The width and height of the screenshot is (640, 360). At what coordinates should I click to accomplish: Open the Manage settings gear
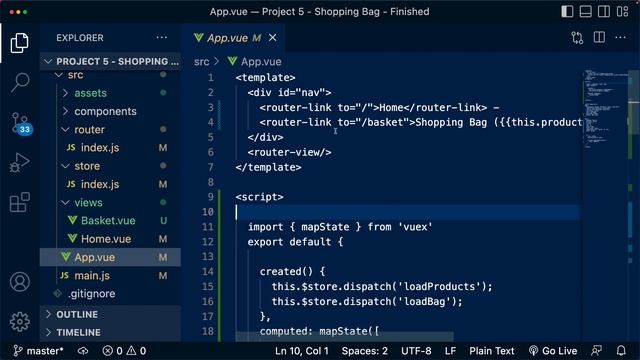[x=20, y=322]
